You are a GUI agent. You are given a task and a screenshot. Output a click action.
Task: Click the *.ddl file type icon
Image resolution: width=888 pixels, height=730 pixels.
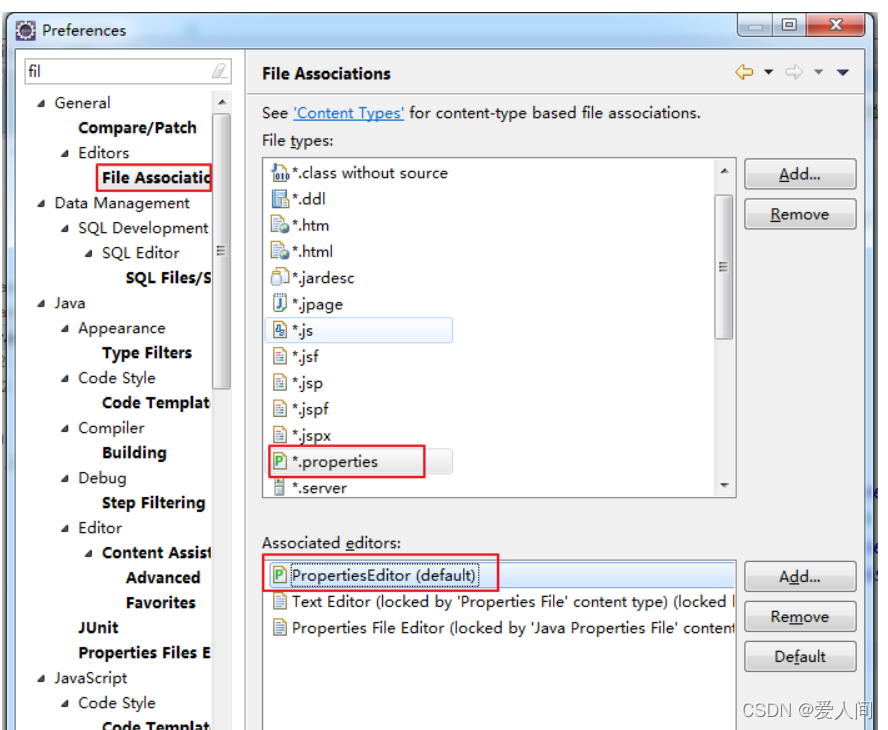(280, 199)
